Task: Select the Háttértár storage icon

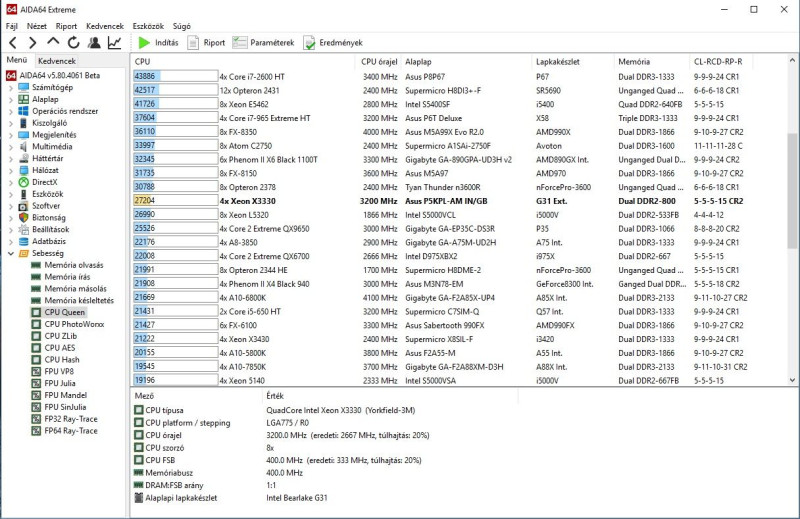Action: 23,158
